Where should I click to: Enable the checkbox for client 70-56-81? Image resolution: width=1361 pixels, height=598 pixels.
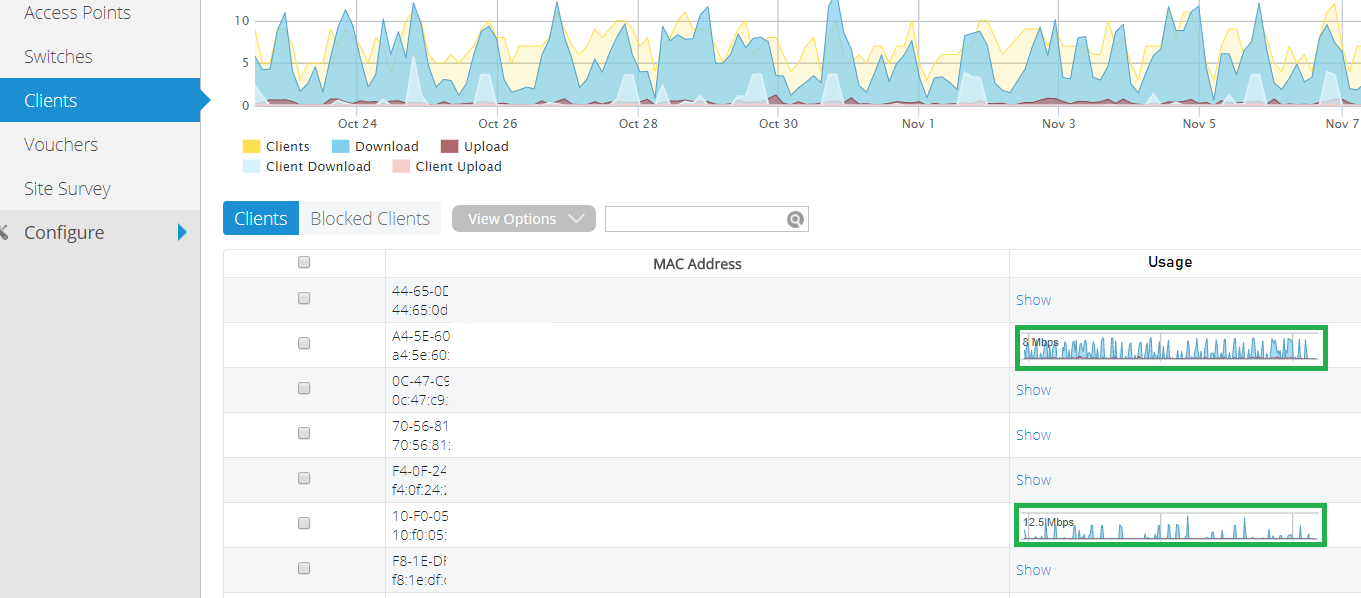click(x=303, y=433)
